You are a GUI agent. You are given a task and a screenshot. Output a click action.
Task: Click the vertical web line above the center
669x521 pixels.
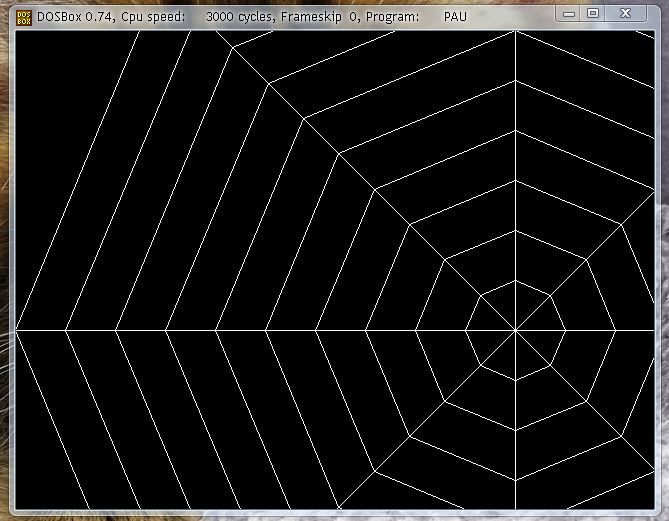click(x=515, y=150)
